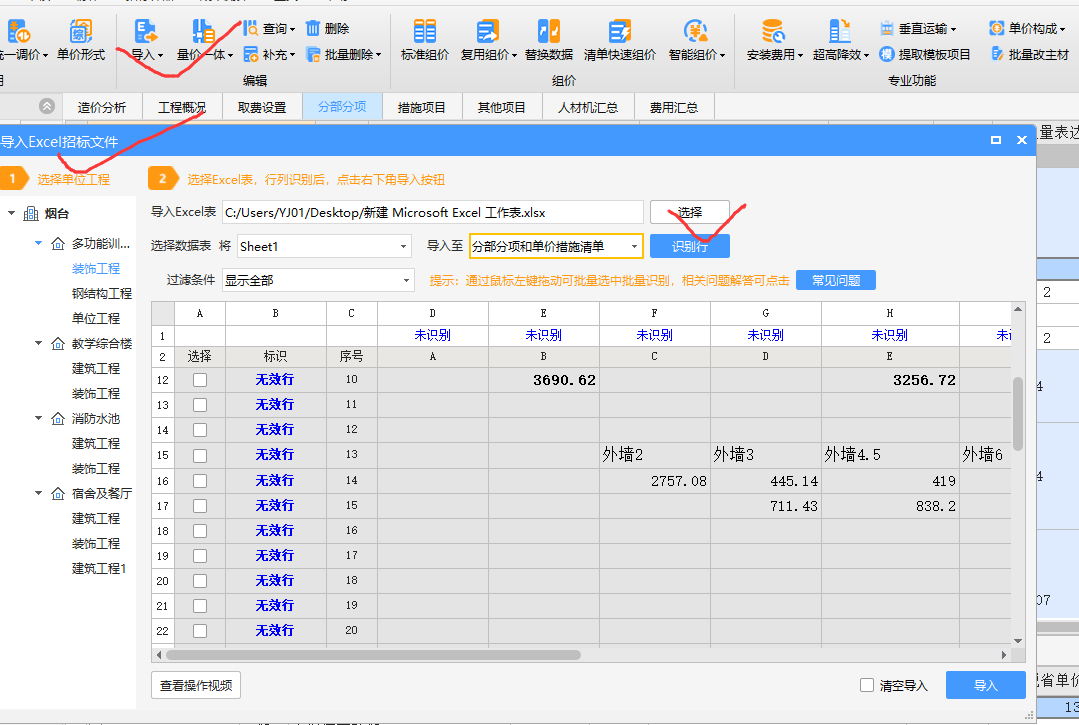Viewport: 1079px width, 725px height.
Task: Collapse the 多功能训... tree node
Action: point(39,243)
